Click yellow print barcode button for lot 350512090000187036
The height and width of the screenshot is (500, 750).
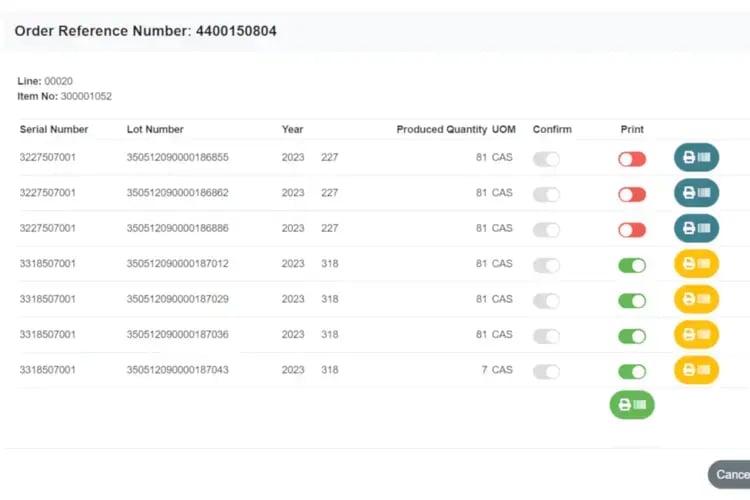coord(696,334)
